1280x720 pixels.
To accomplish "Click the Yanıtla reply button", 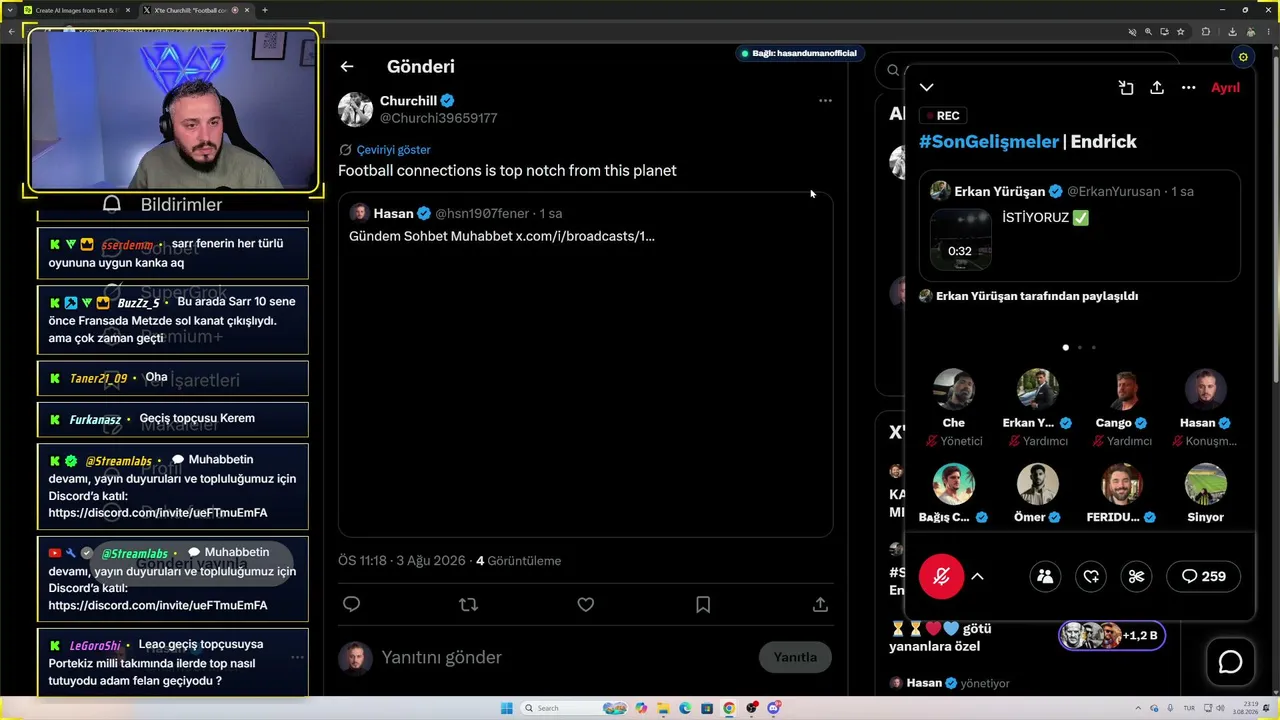I will (795, 657).
